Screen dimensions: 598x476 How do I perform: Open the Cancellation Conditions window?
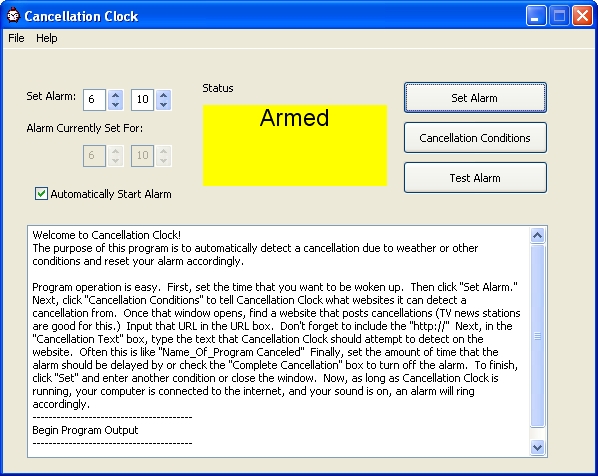pyautogui.click(x=475, y=138)
